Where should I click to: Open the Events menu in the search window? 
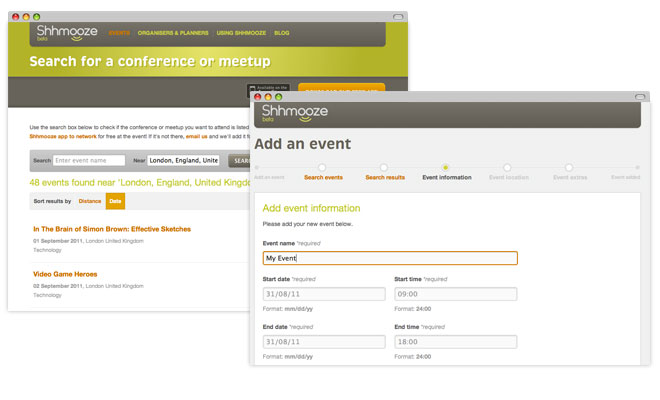pyautogui.click(x=119, y=33)
